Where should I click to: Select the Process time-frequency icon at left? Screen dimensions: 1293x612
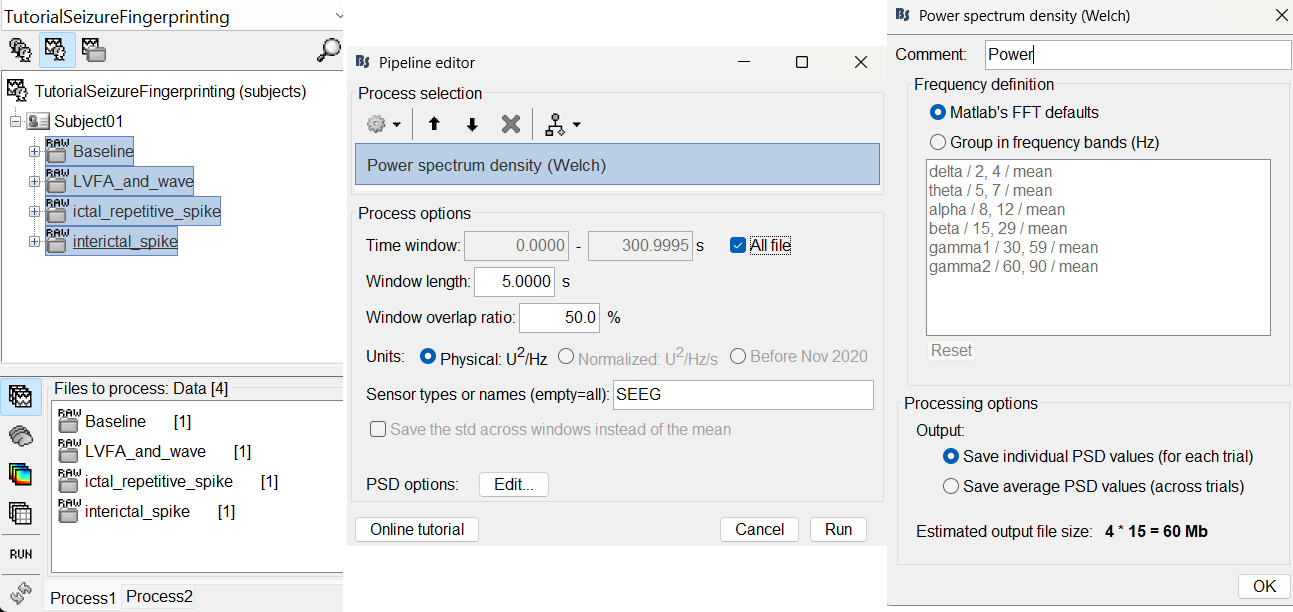20,474
